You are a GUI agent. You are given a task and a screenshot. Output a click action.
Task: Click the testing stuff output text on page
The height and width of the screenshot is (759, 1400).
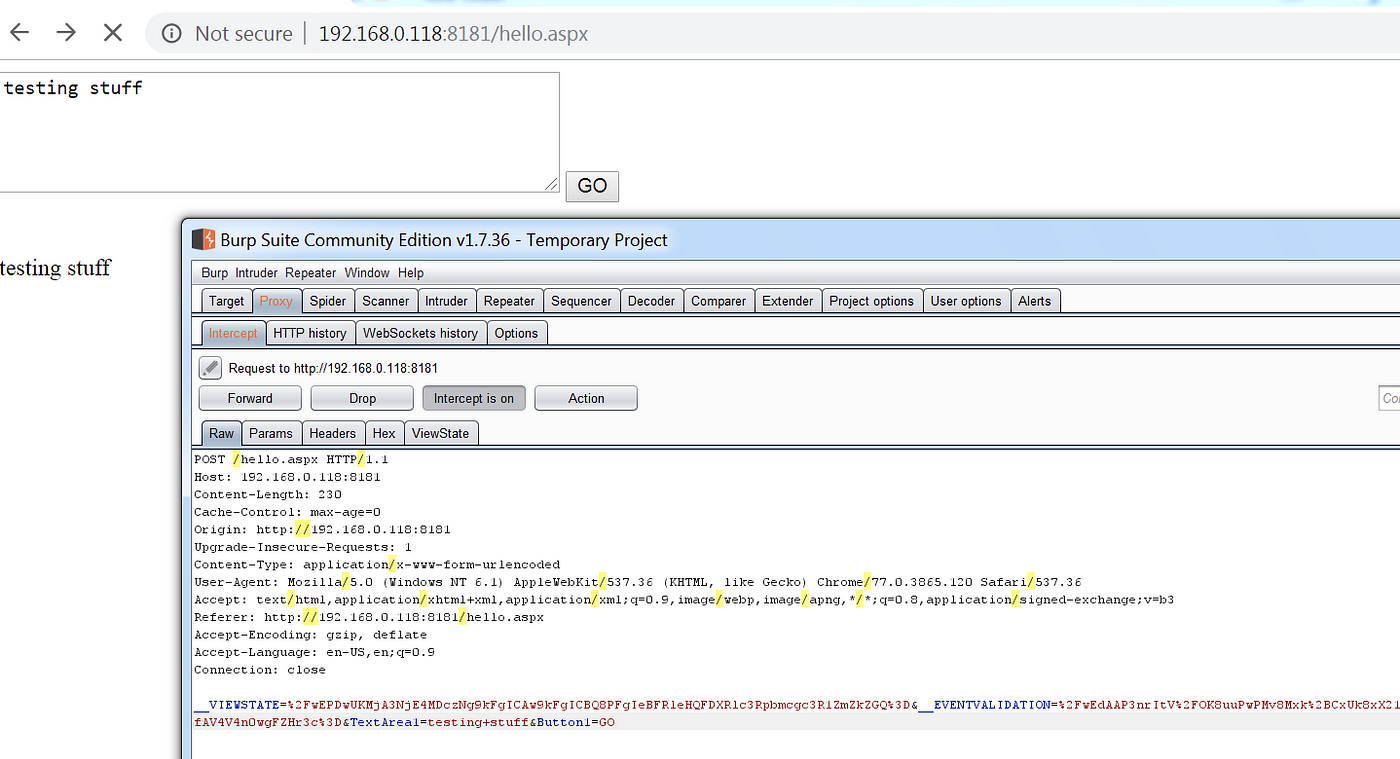pos(55,268)
